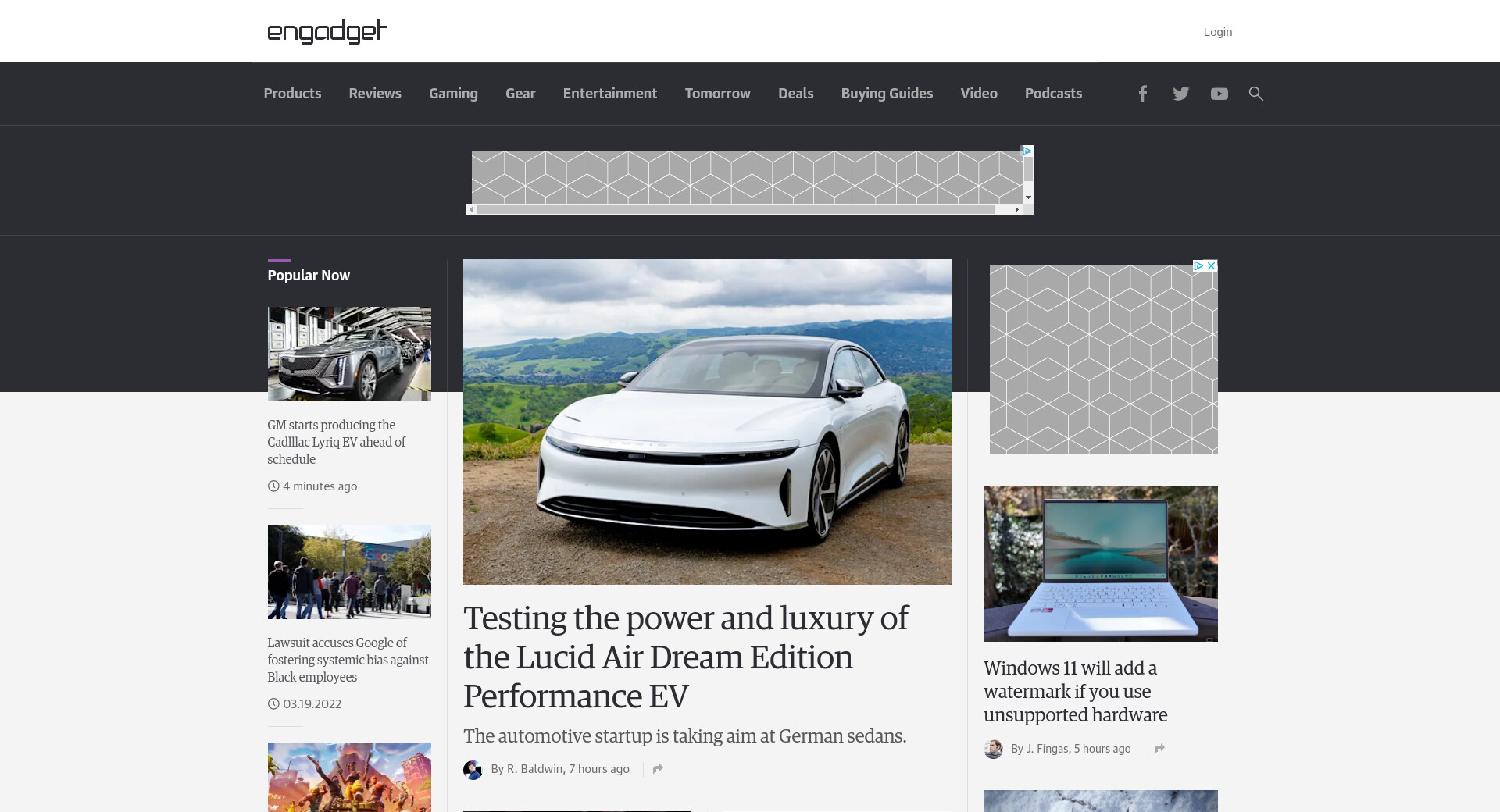The image size is (1500, 812).
Task: Go to the Buying Guides section
Action: coord(887,94)
